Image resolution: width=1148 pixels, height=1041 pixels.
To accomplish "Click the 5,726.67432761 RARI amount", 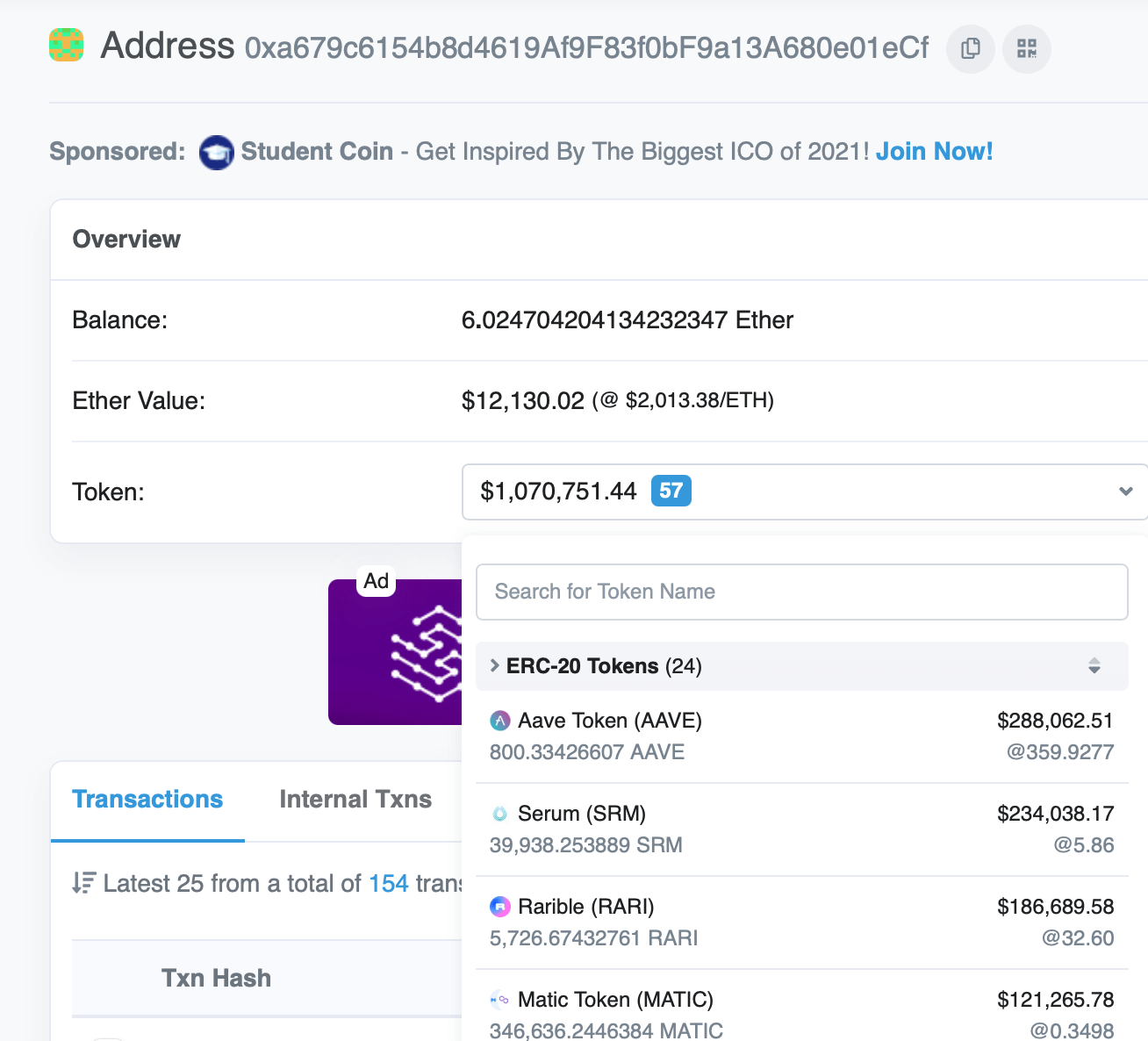I will click(594, 938).
